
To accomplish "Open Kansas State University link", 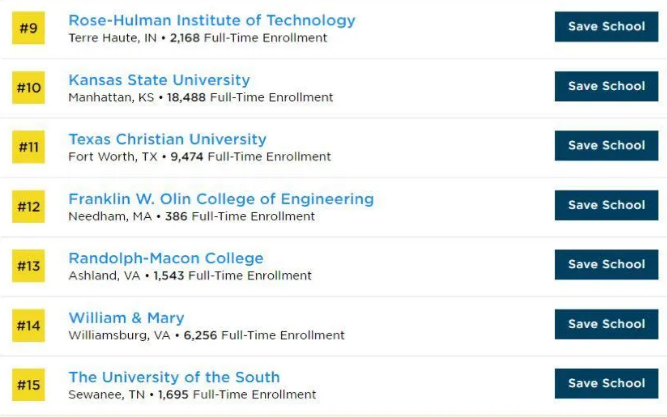I will point(159,80).
